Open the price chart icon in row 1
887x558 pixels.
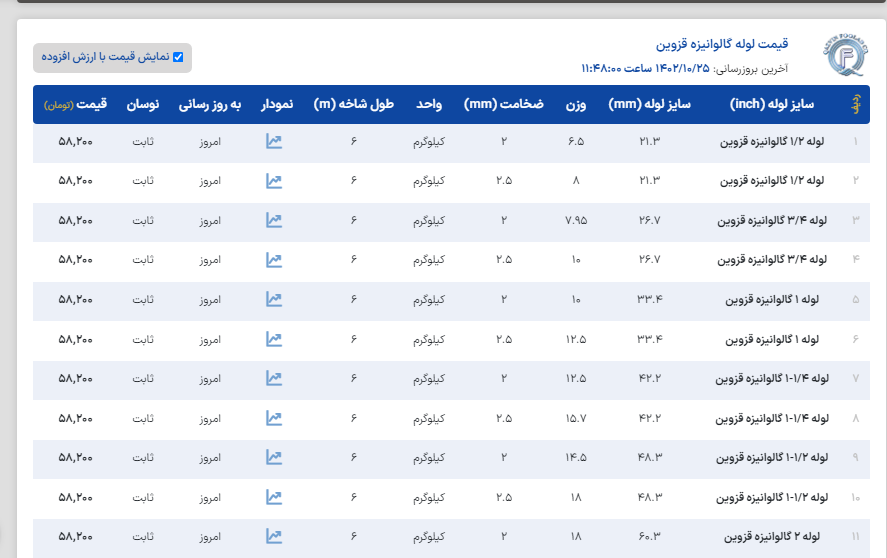coord(274,142)
